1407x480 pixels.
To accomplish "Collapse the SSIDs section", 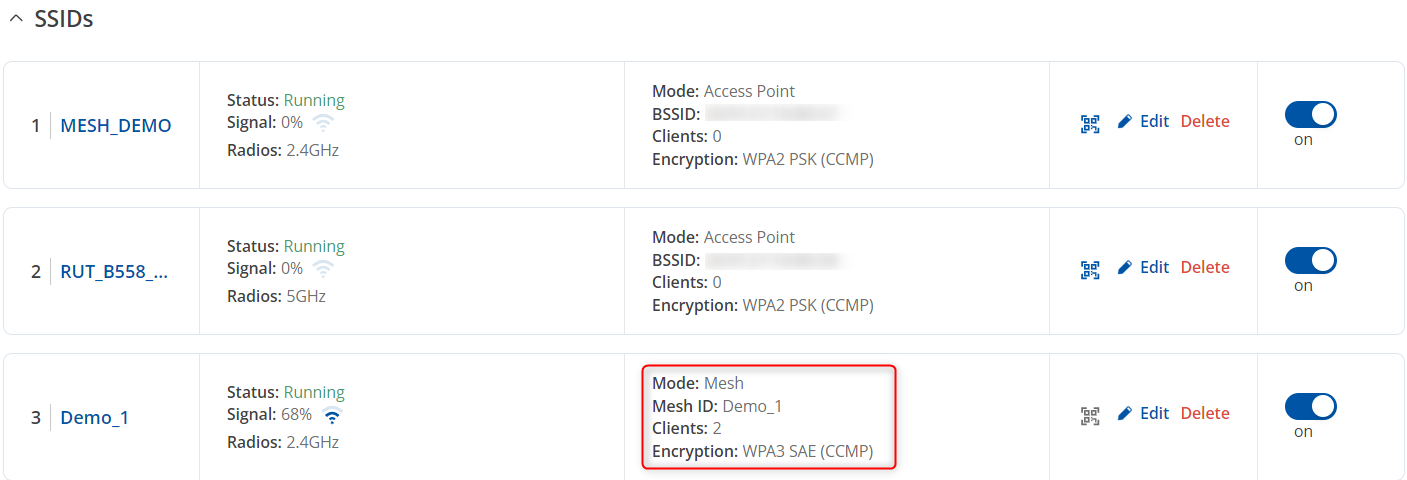I will [x=16, y=20].
